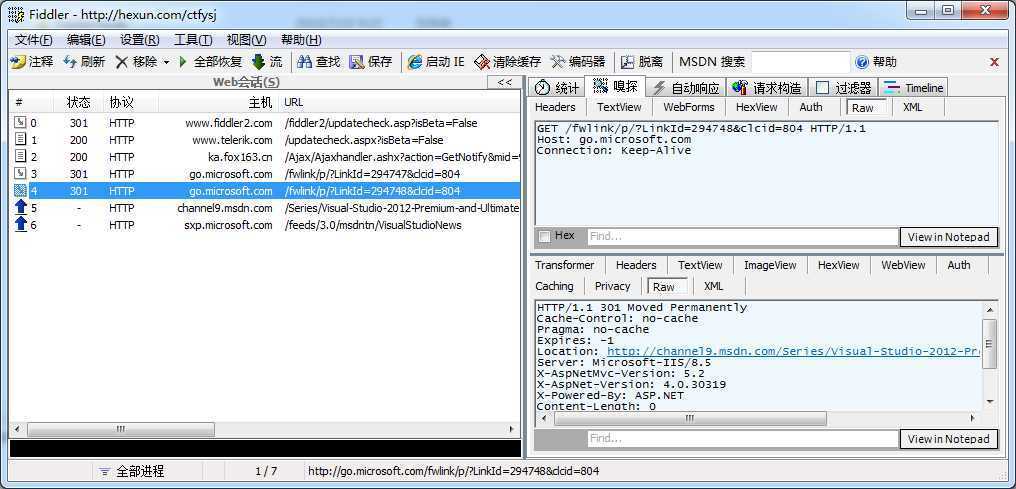Open the 工具(T) menu
The height and width of the screenshot is (489, 1016).
click(x=193, y=40)
